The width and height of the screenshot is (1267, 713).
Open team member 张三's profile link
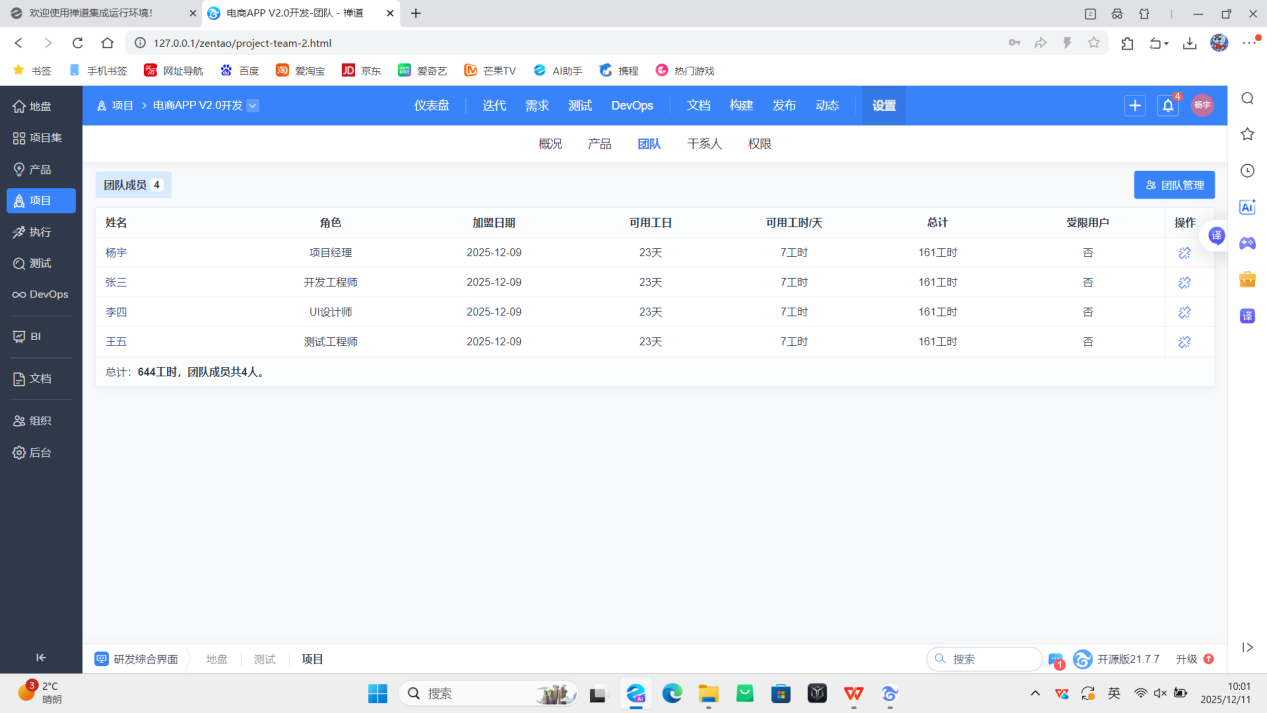(x=116, y=282)
